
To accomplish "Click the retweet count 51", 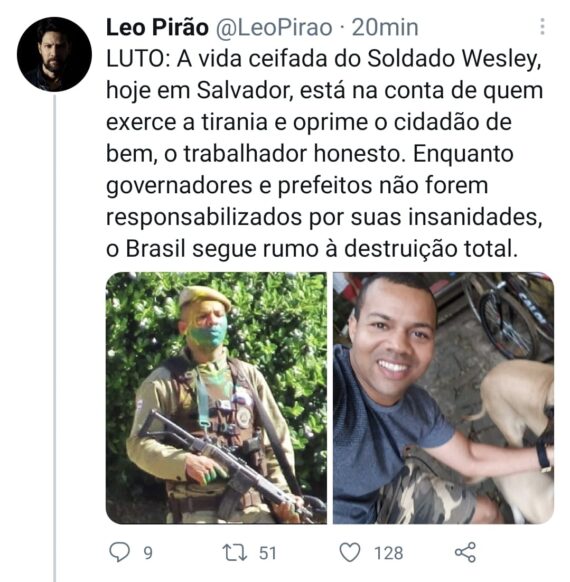I will click(268, 553).
